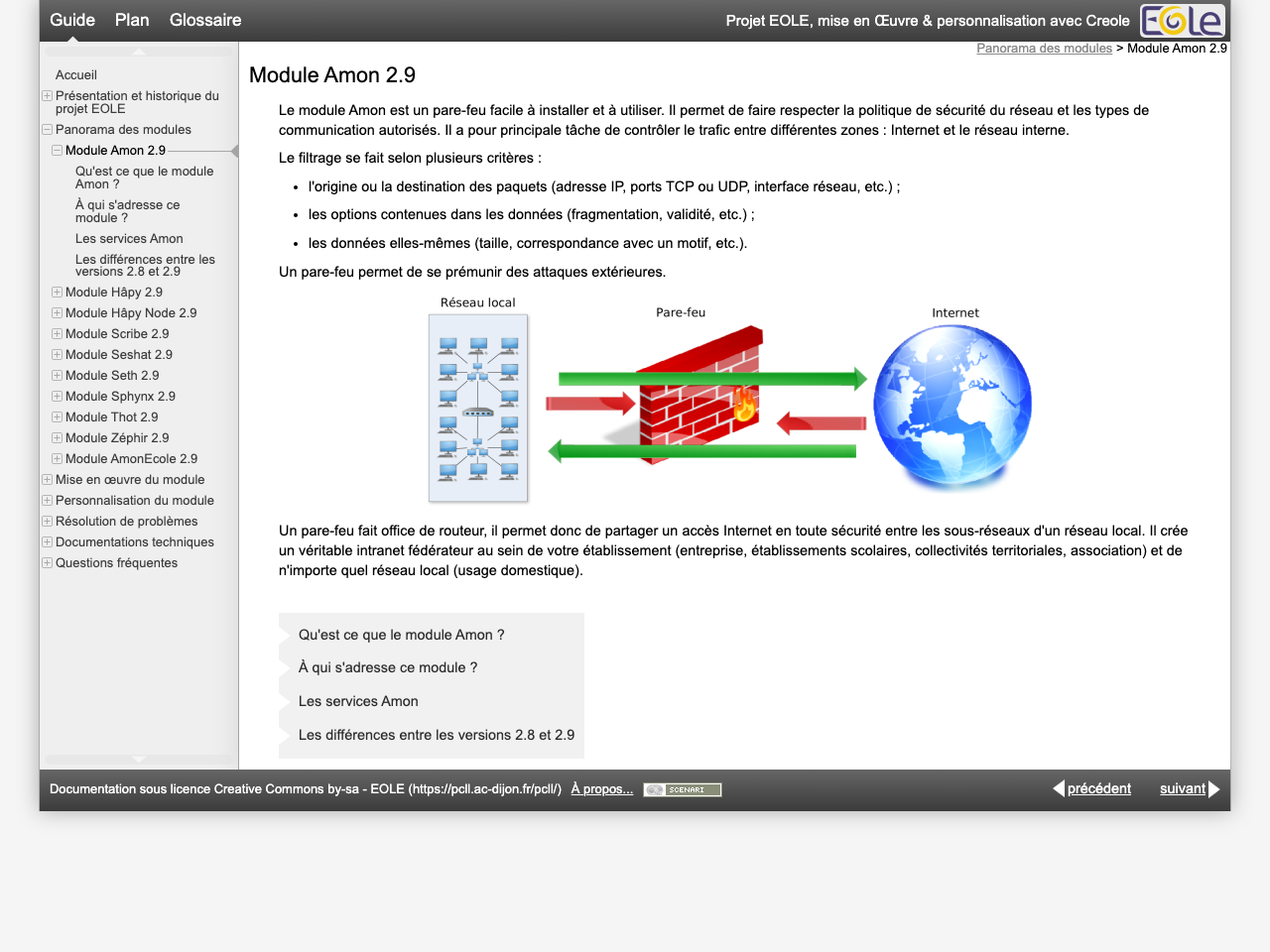This screenshot has width=1270, height=952.
Task: Open the Guide tab
Action: tap(72, 20)
